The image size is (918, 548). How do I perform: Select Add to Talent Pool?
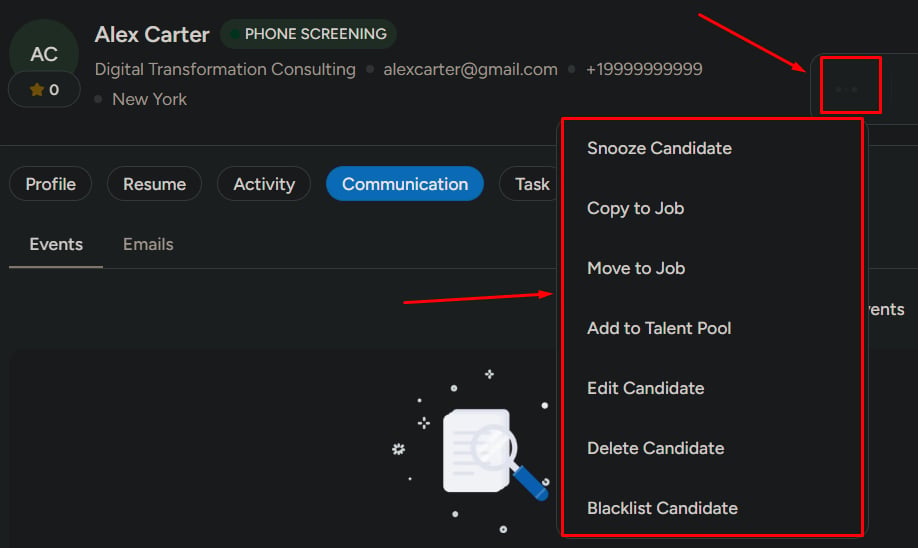pyautogui.click(x=659, y=328)
